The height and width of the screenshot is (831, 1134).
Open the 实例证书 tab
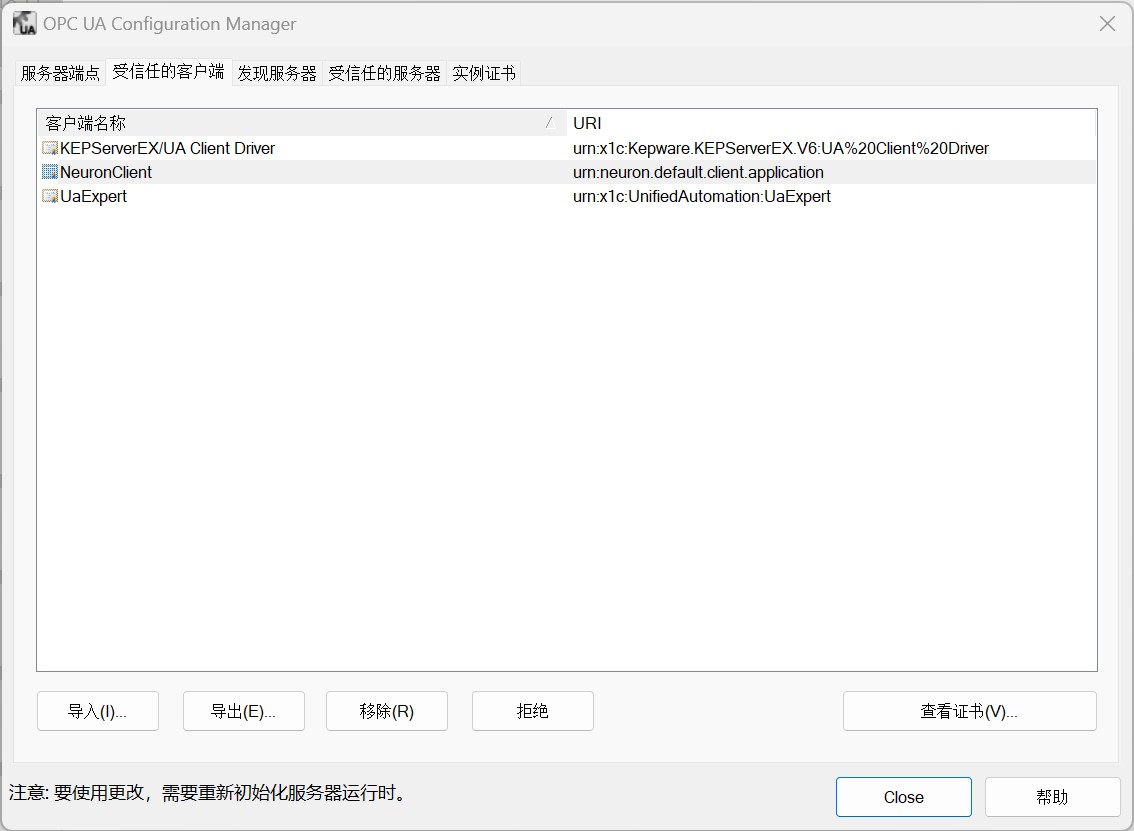click(483, 71)
